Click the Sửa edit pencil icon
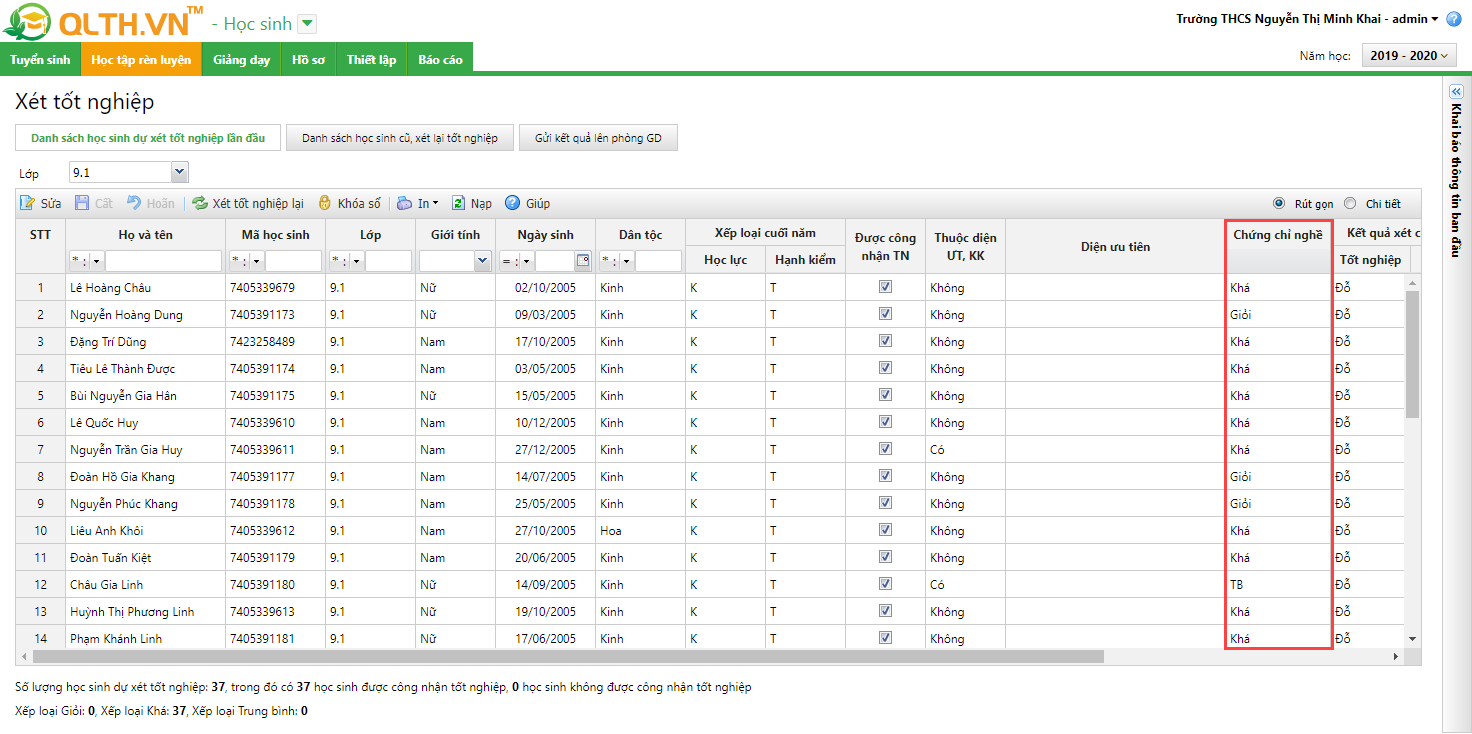This screenshot has height=734, width=1472. [x=28, y=203]
